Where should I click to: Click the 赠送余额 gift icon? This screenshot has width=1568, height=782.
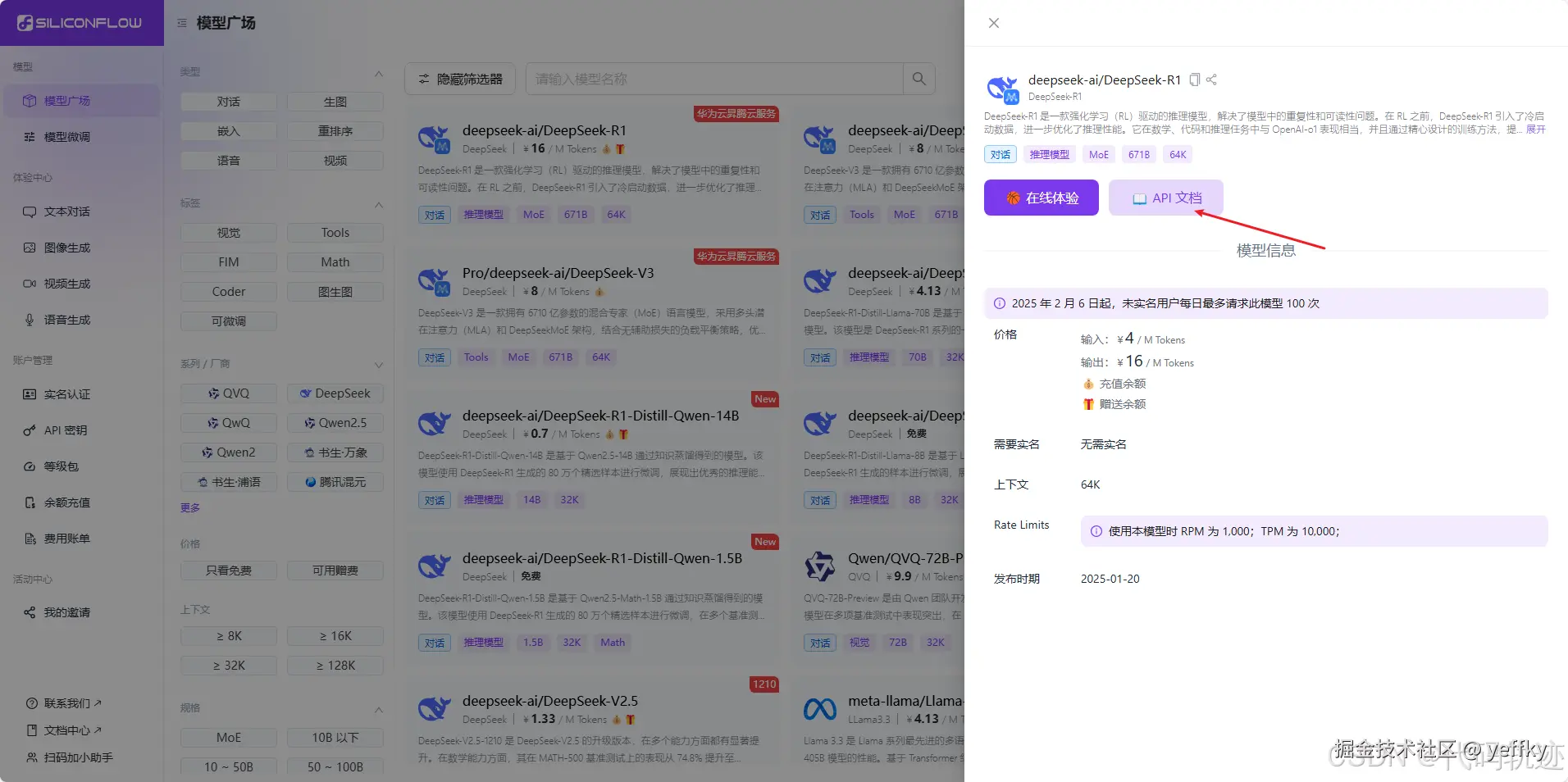(1088, 404)
